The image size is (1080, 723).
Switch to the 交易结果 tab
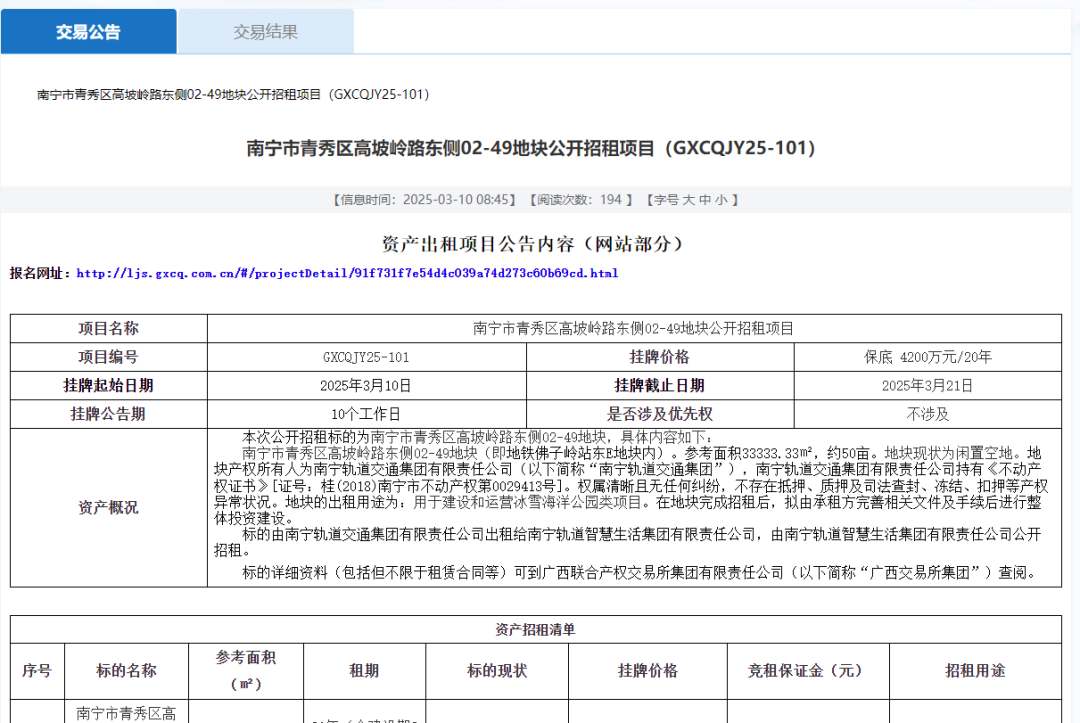tap(266, 32)
